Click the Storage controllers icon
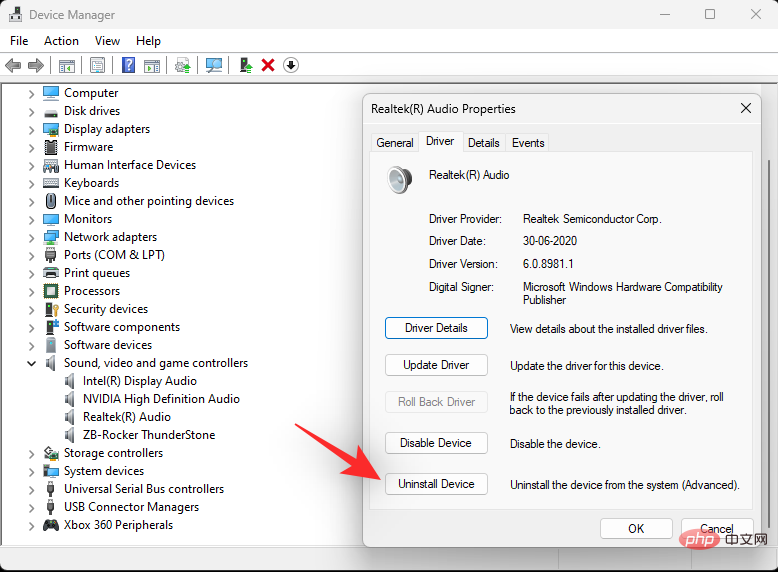 point(51,453)
